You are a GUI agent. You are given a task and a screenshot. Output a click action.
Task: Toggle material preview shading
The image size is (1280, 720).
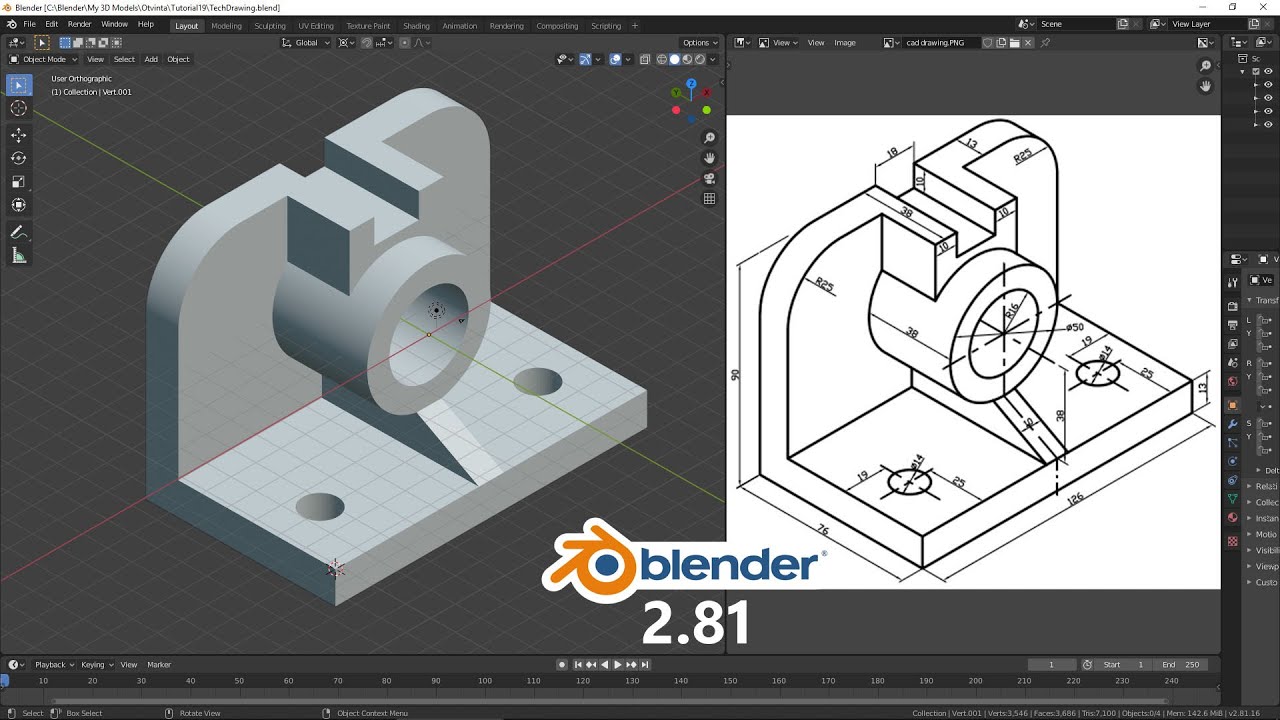coord(687,59)
